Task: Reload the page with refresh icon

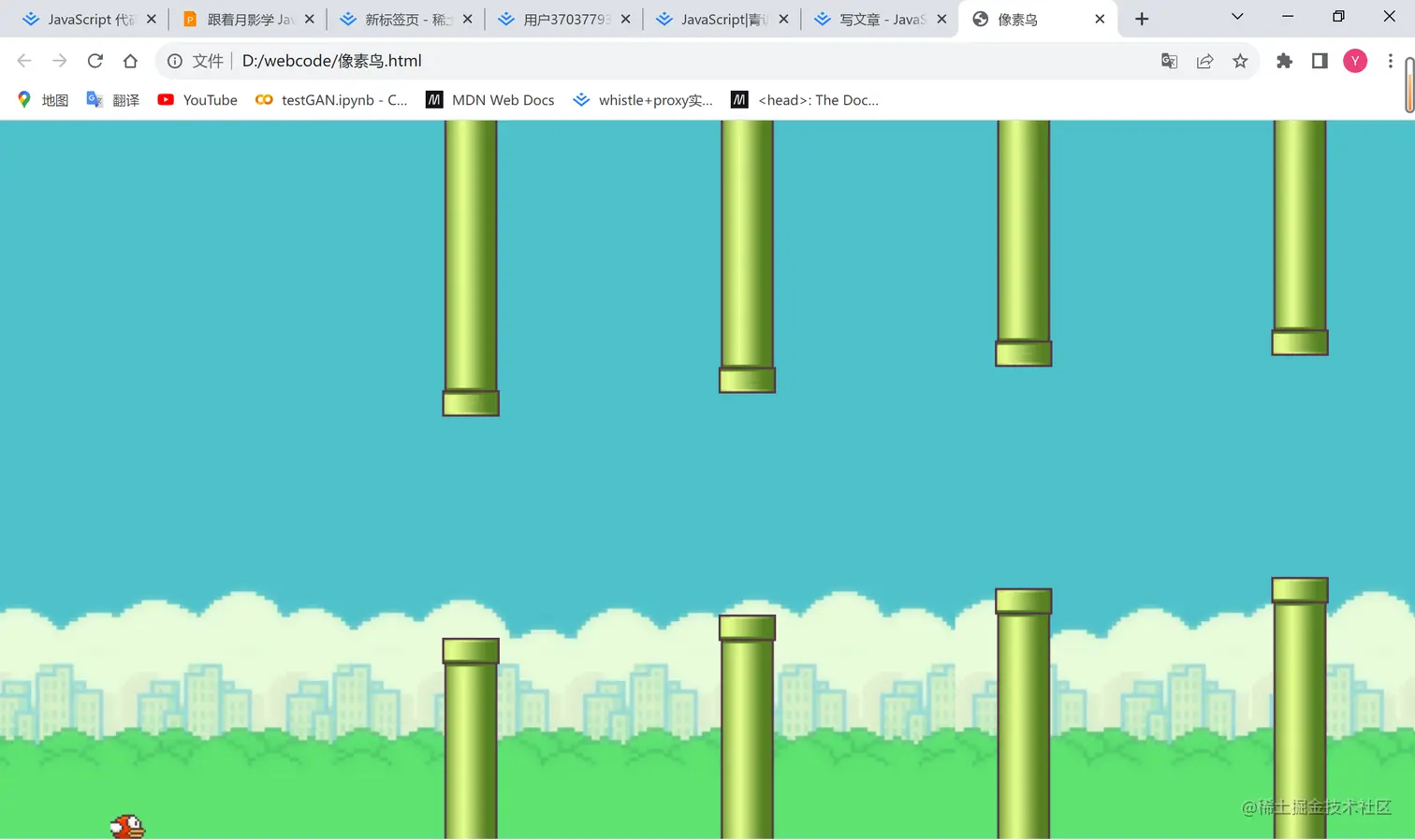Action: 95,61
